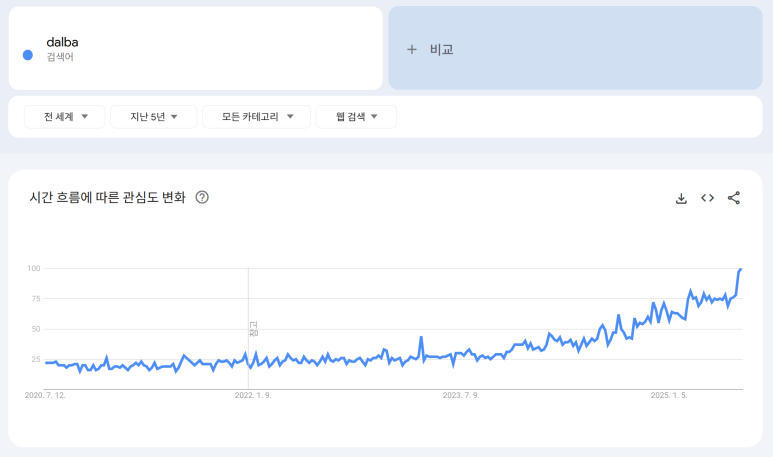Open the 전 세계 region dropdown
The image size is (773, 457).
65,117
